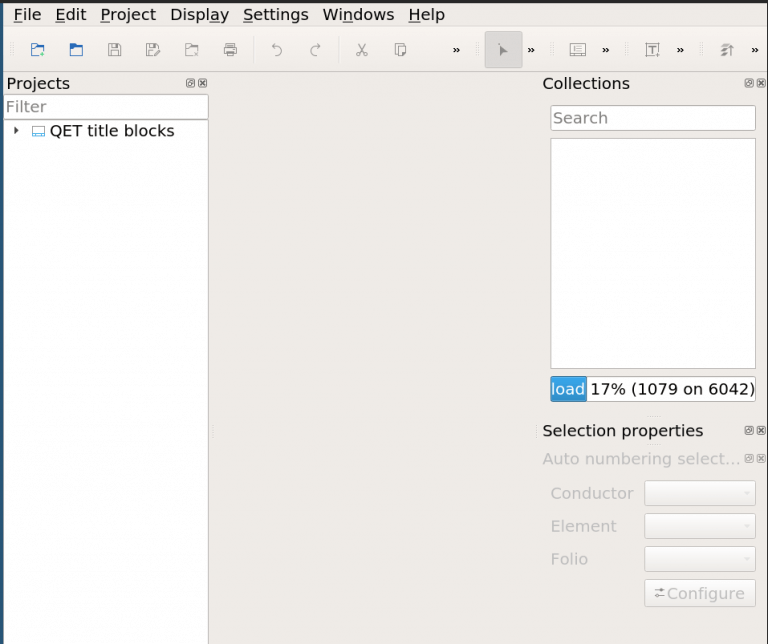Open the Edit menu
Screen dimensions: 768x644
pyautogui.click(x=71, y=15)
